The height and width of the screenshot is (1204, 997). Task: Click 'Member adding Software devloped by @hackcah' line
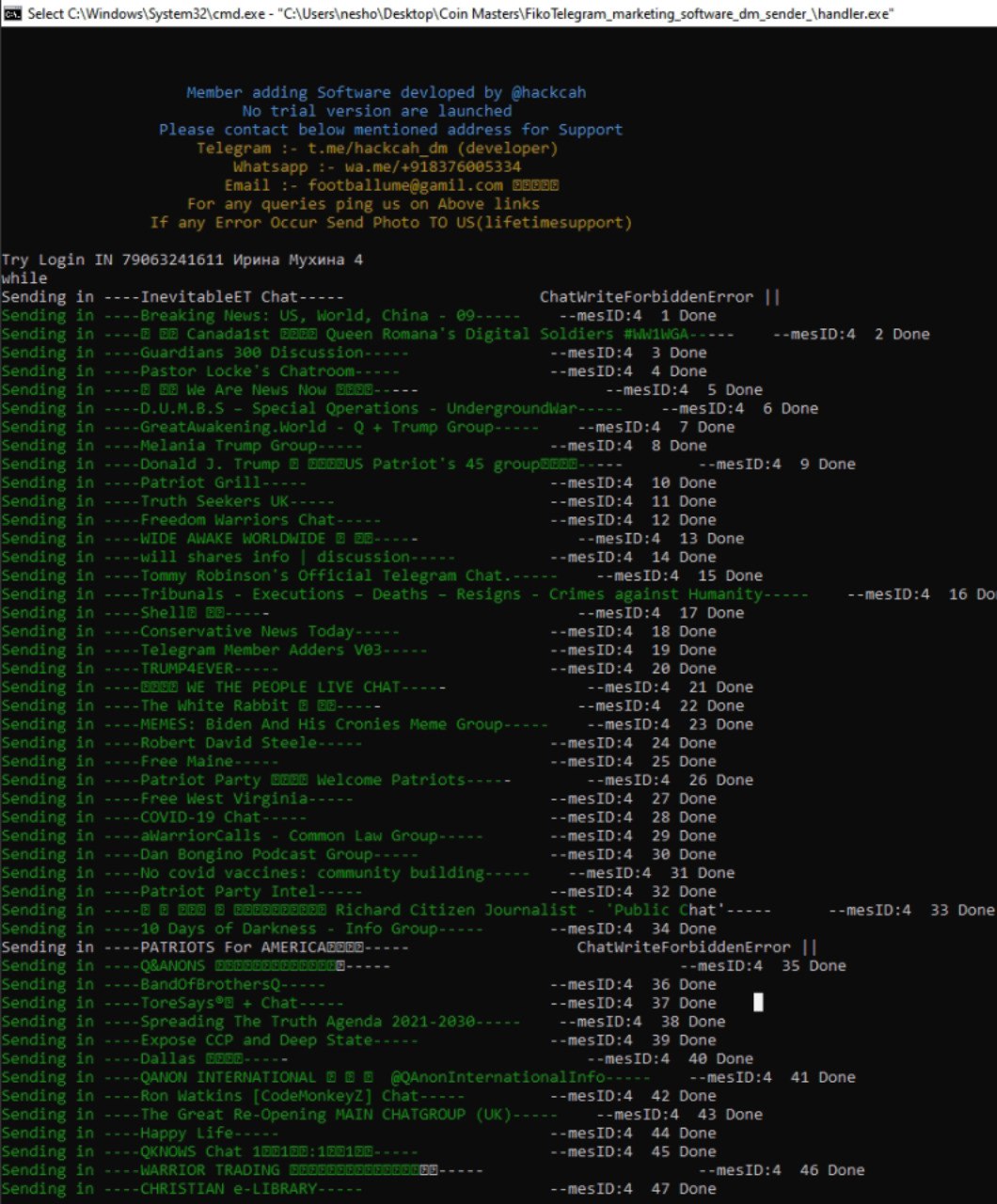tap(386, 92)
